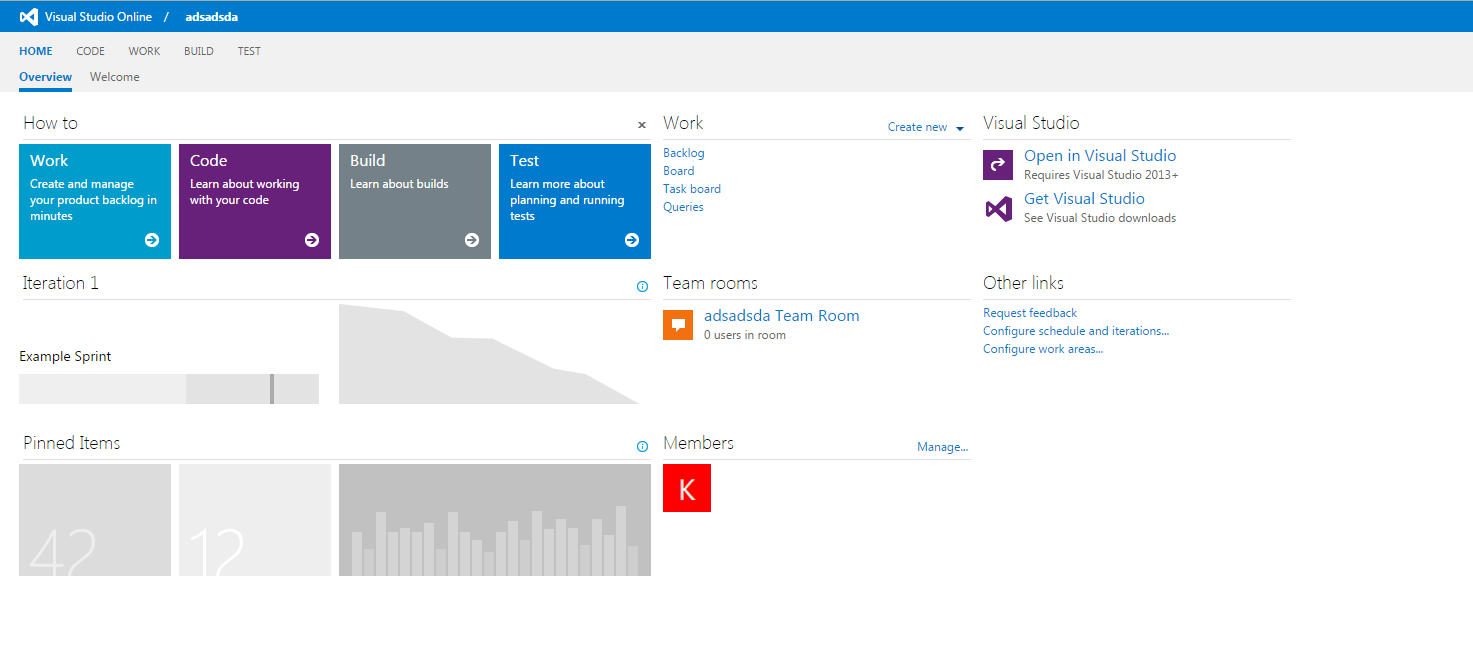Open the Work how-to tile
This screenshot has width=1473, height=648.
[x=95, y=201]
